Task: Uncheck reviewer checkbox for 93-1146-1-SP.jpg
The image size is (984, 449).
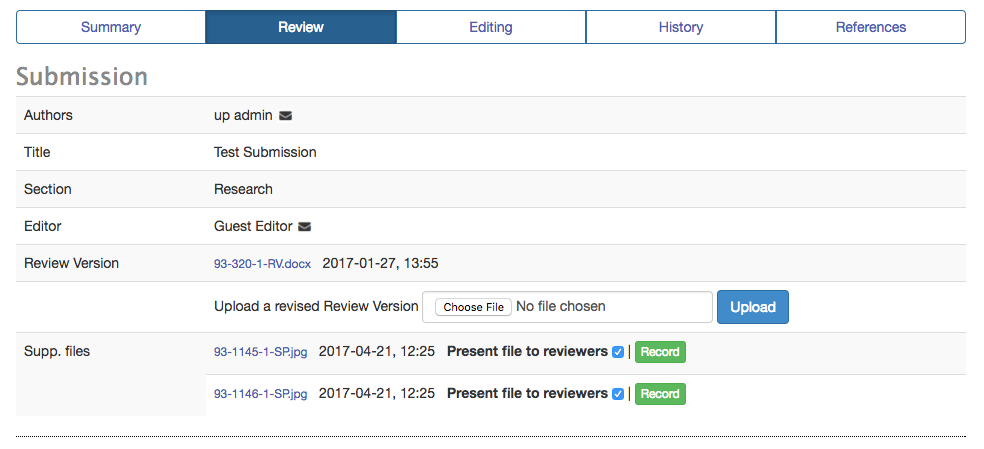Action: point(618,394)
